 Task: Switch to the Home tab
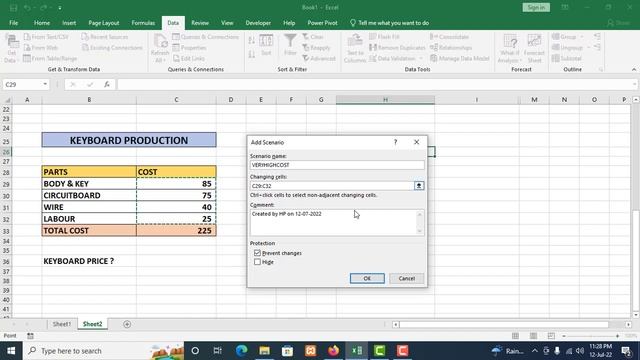coord(42,23)
